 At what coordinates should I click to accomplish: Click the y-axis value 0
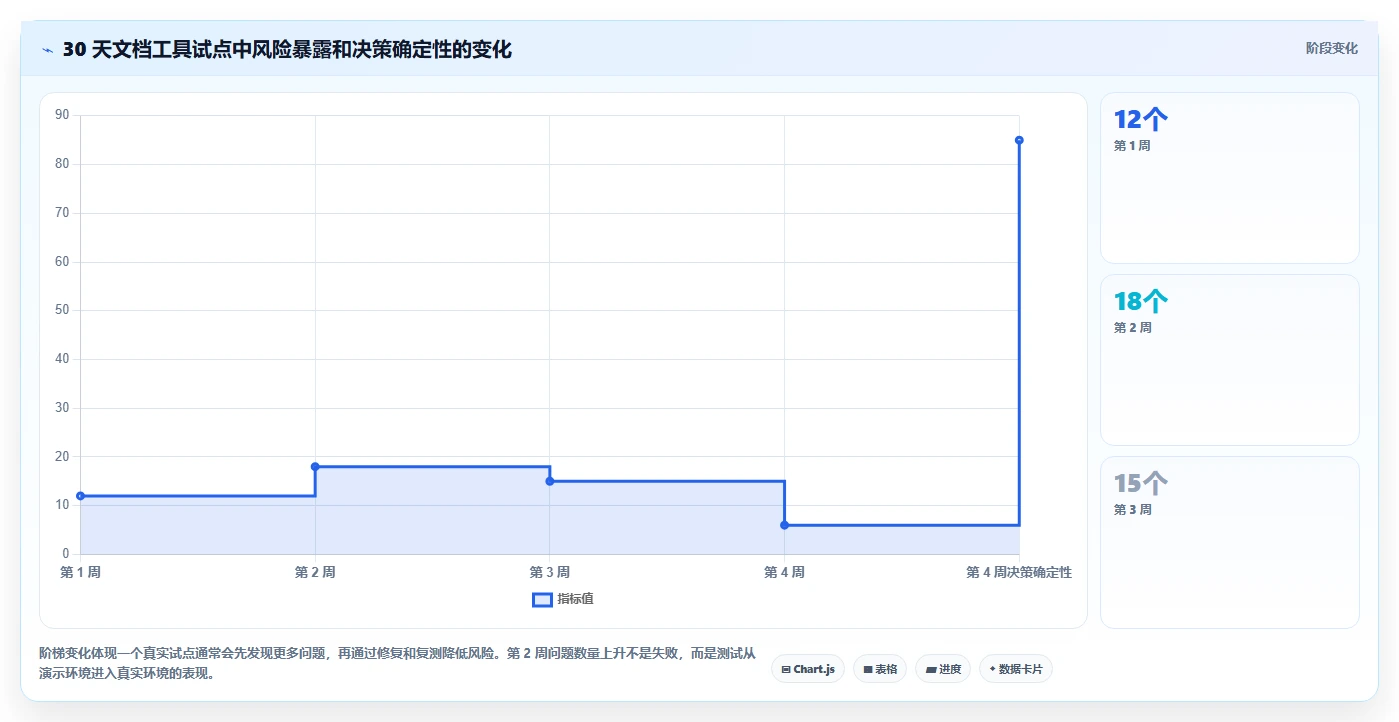[66, 554]
